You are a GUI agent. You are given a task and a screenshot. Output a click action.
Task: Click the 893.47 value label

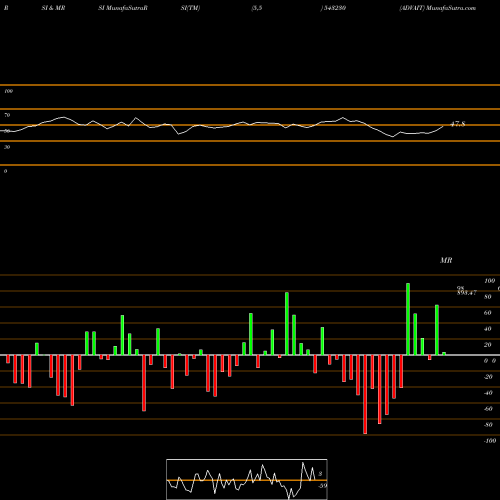click(467, 293)
